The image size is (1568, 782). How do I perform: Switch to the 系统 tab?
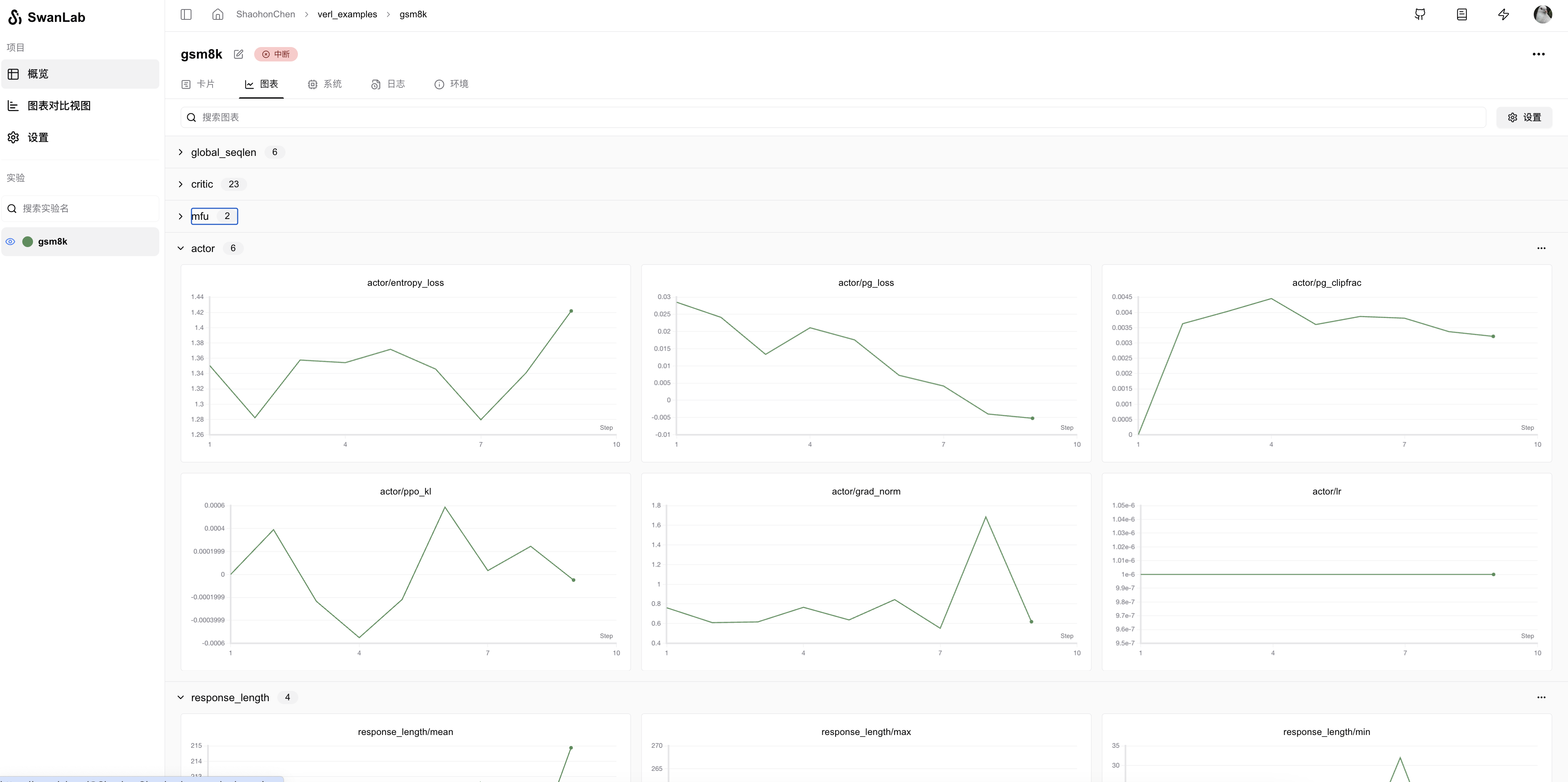pos(325,84)
